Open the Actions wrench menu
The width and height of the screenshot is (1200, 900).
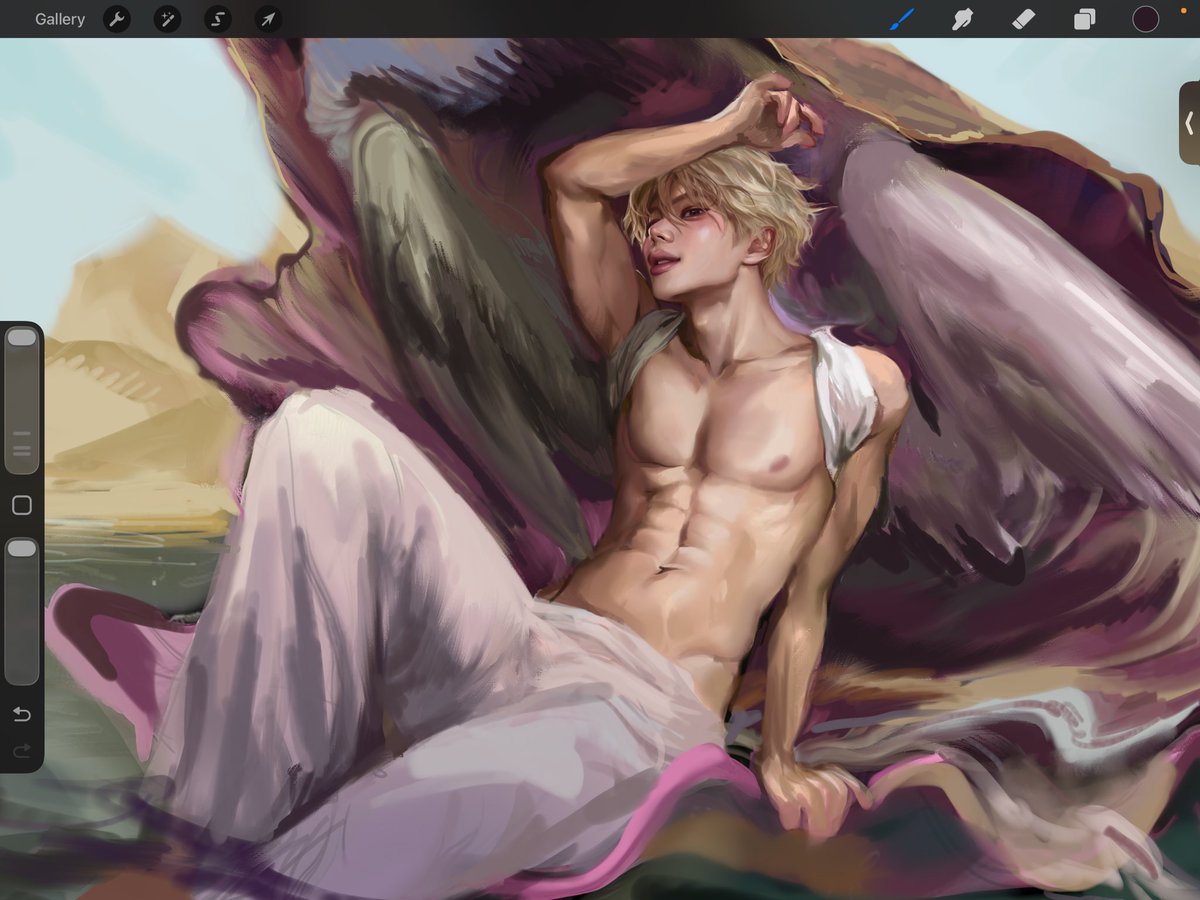click(117, 19)
